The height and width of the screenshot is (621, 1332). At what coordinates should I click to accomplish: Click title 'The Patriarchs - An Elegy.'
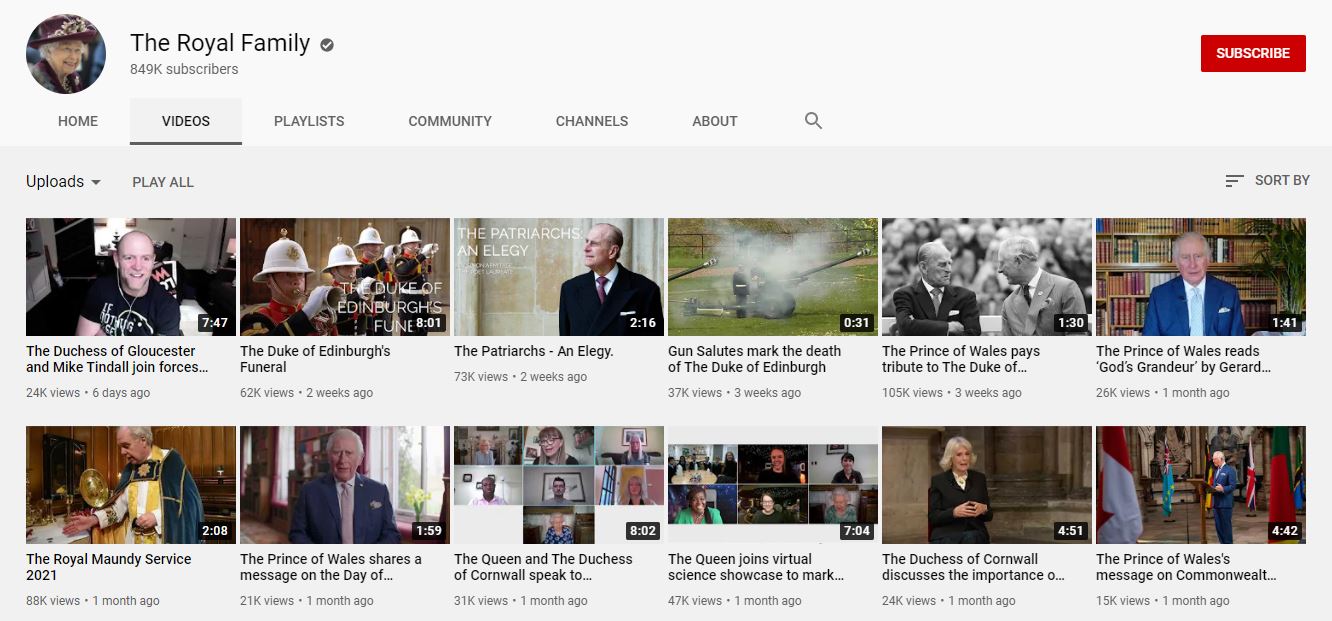pyautogui.click(x=534, y=351)
